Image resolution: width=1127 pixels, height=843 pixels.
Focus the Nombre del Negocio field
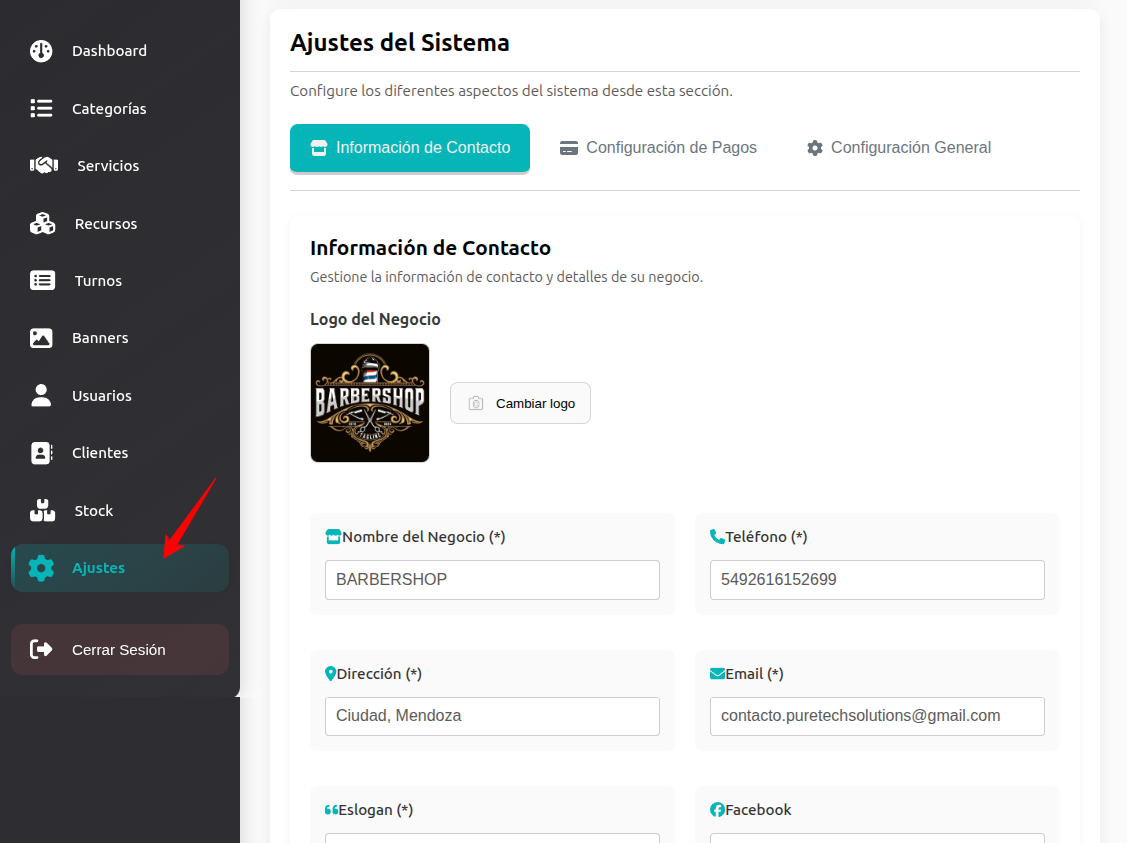492,580
